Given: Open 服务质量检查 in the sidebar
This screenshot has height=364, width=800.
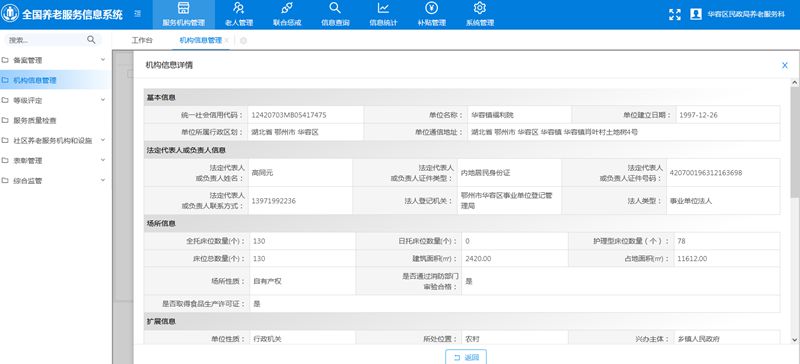Looking at the screenshot, I should coord(55,120).
